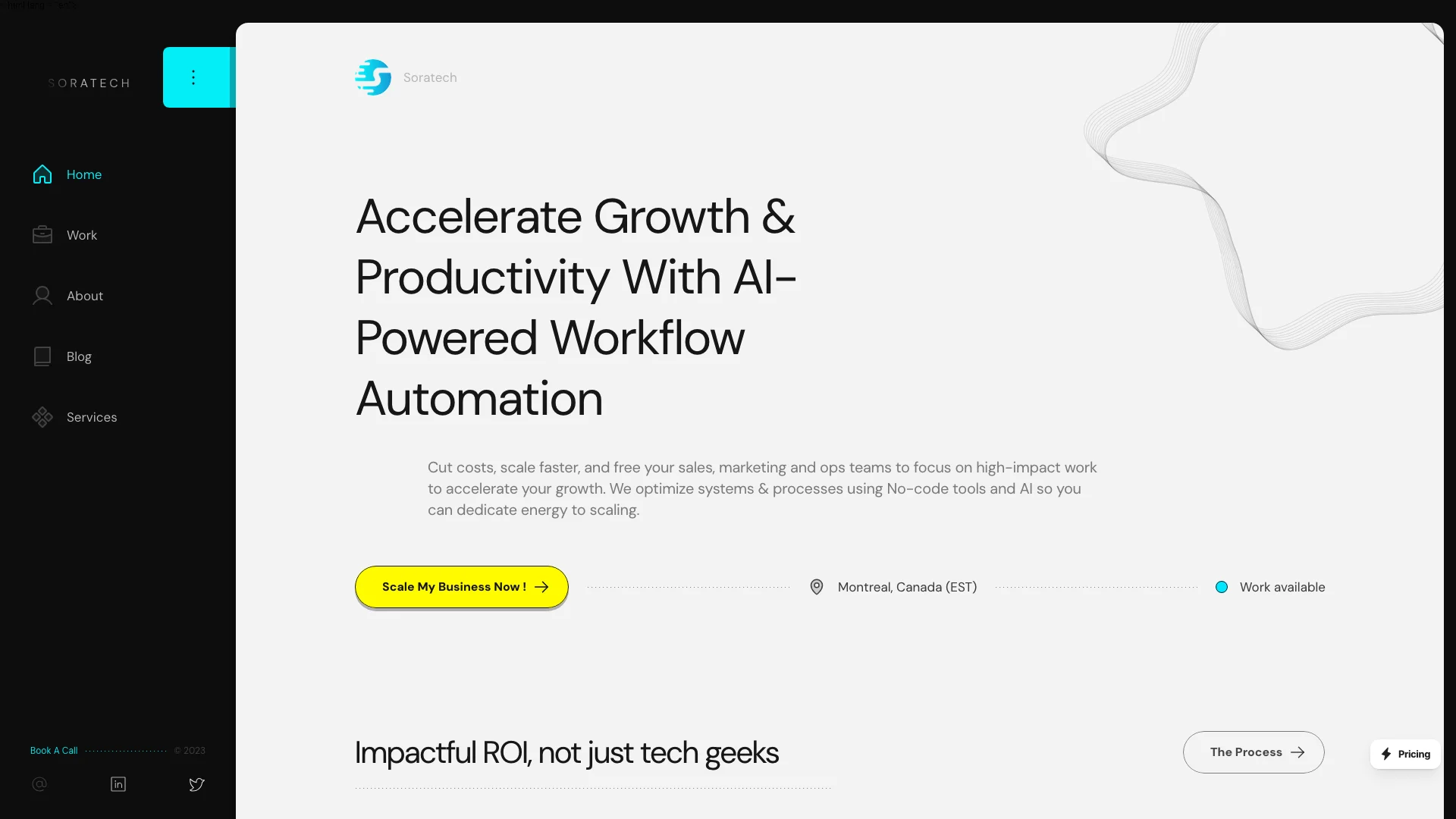Image resolution: width=1456 pixels, height=819 pixels.
Task: Click the lightning bolt Pricing icon
Action: pos(1387,754)
